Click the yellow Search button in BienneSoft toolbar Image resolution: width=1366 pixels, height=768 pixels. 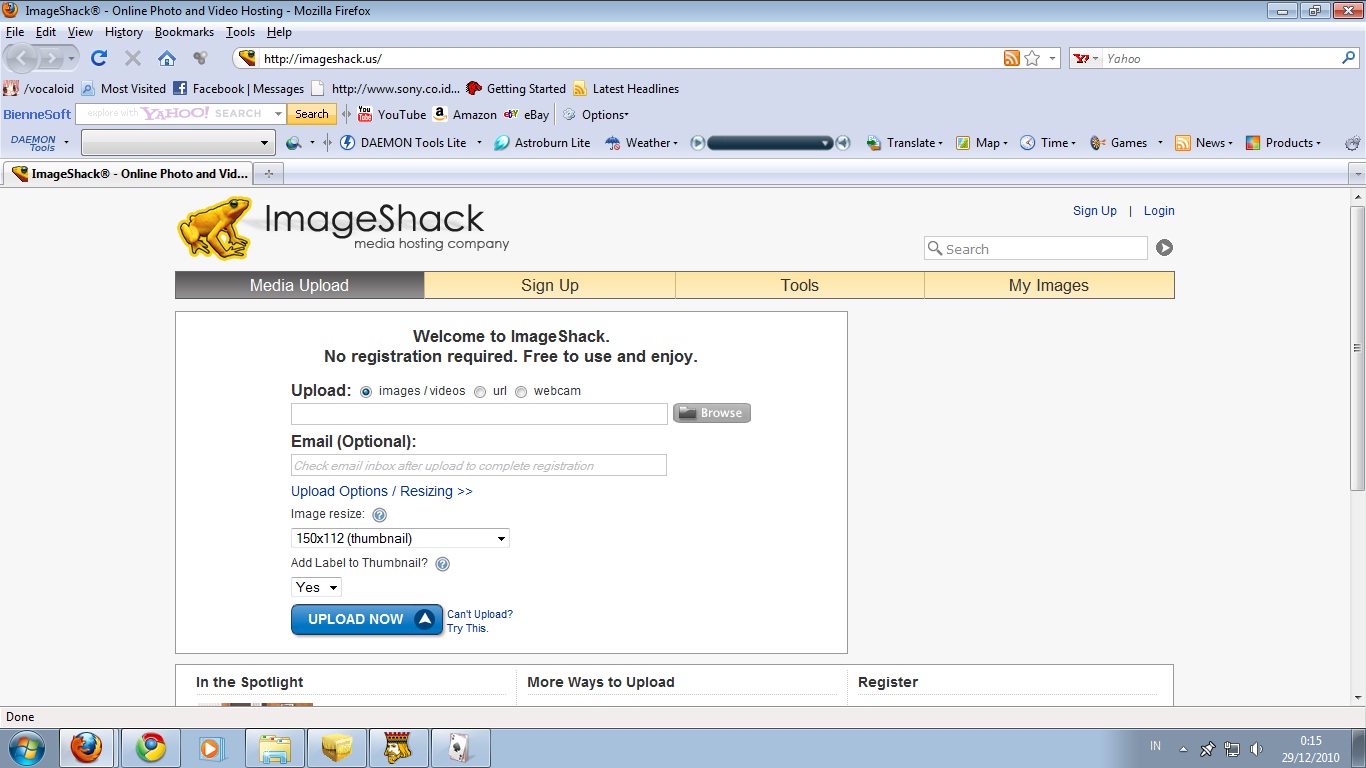(312, 114)
